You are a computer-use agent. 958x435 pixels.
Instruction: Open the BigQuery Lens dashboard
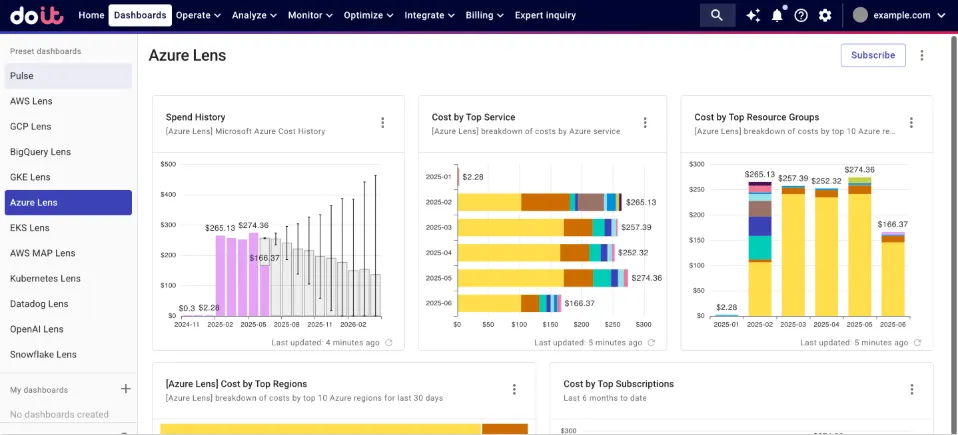coord(68,152)
